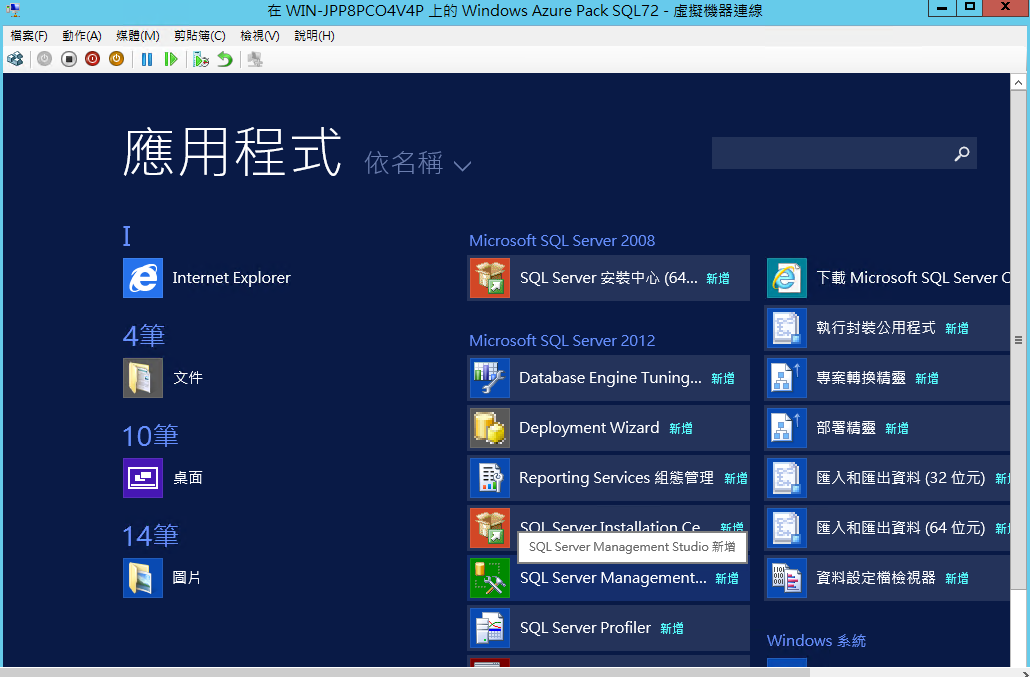Click the vertical scrollbar thumb
This screenshot has height=677, width=1030.
coord(1018,340)
